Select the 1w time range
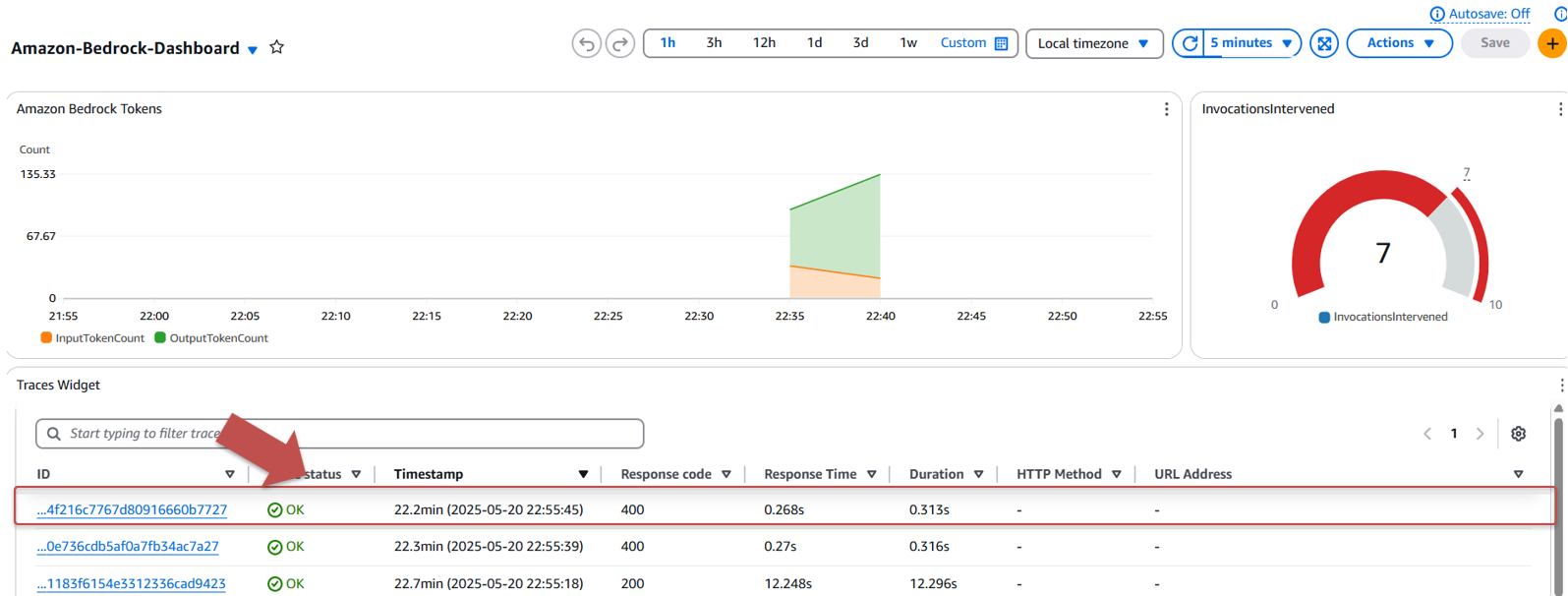 [x=908, y=43]
